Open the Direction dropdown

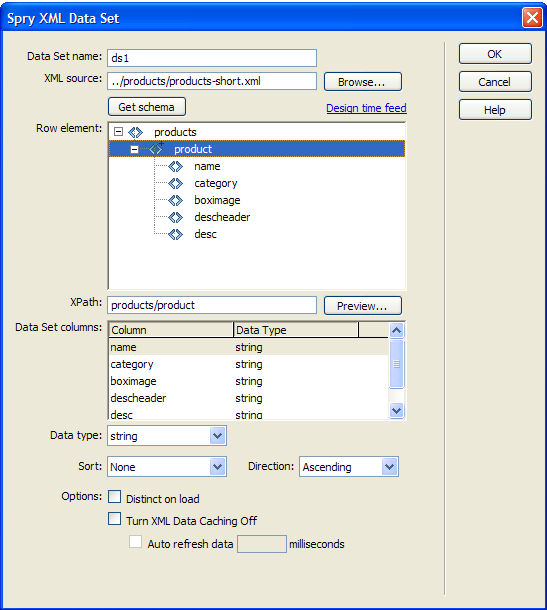389,466
